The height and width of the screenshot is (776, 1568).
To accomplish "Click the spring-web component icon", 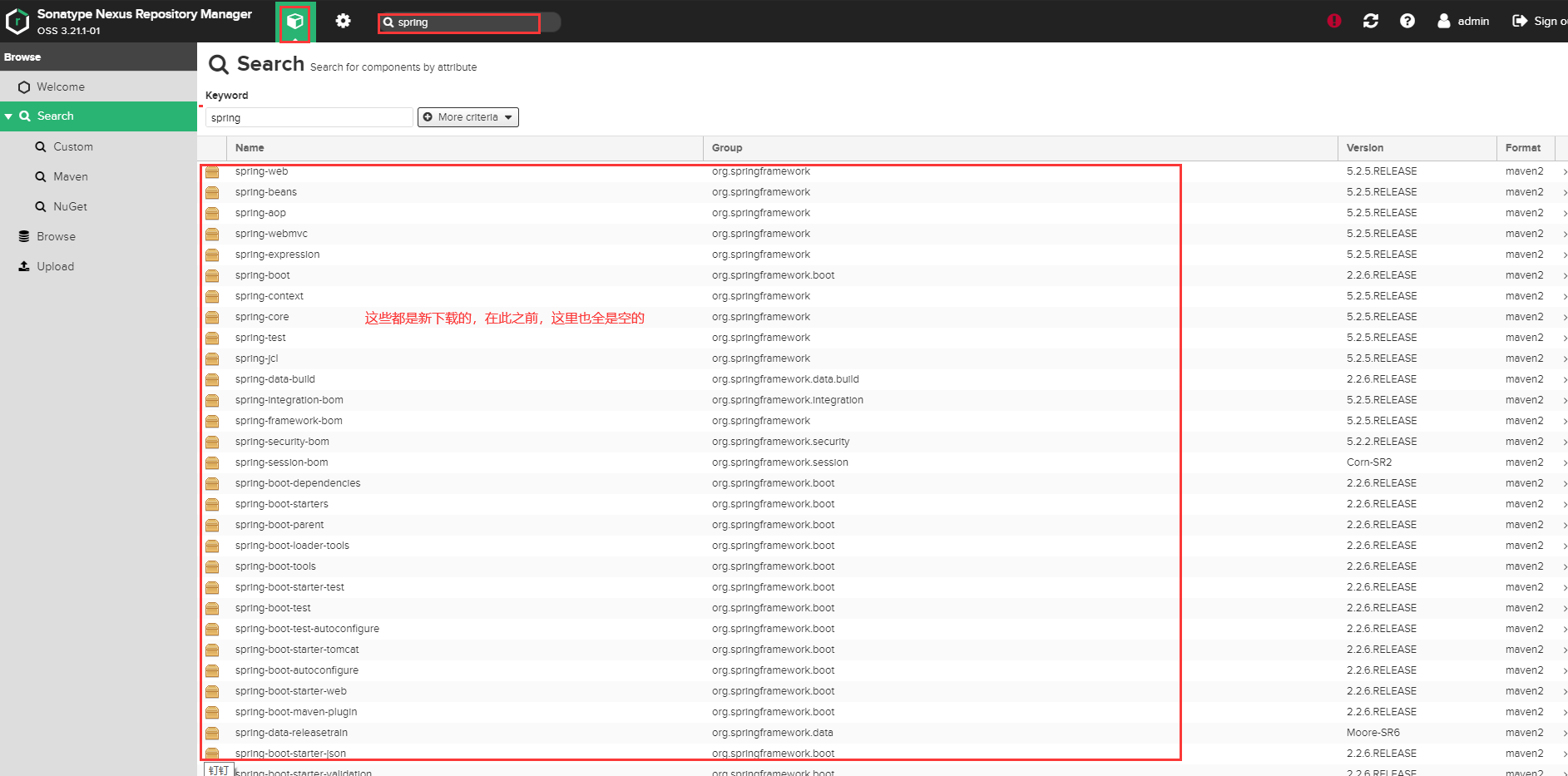I will (212, 171).
